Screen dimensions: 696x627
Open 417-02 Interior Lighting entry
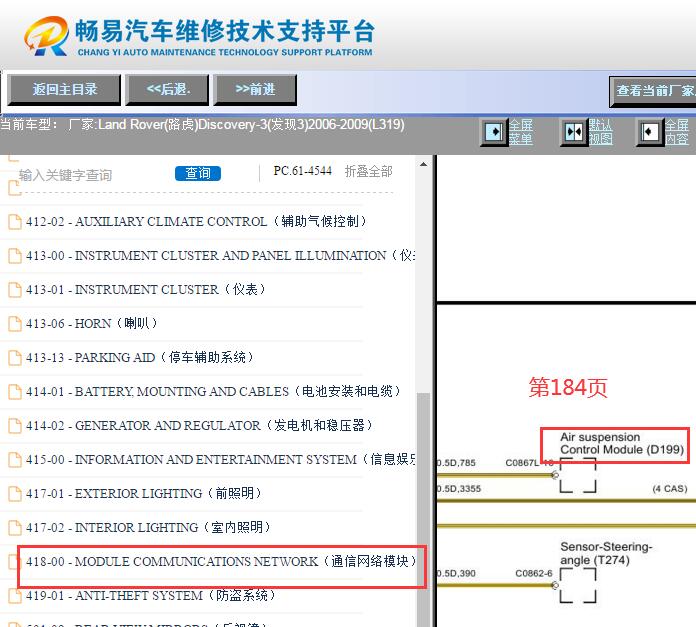148,527
